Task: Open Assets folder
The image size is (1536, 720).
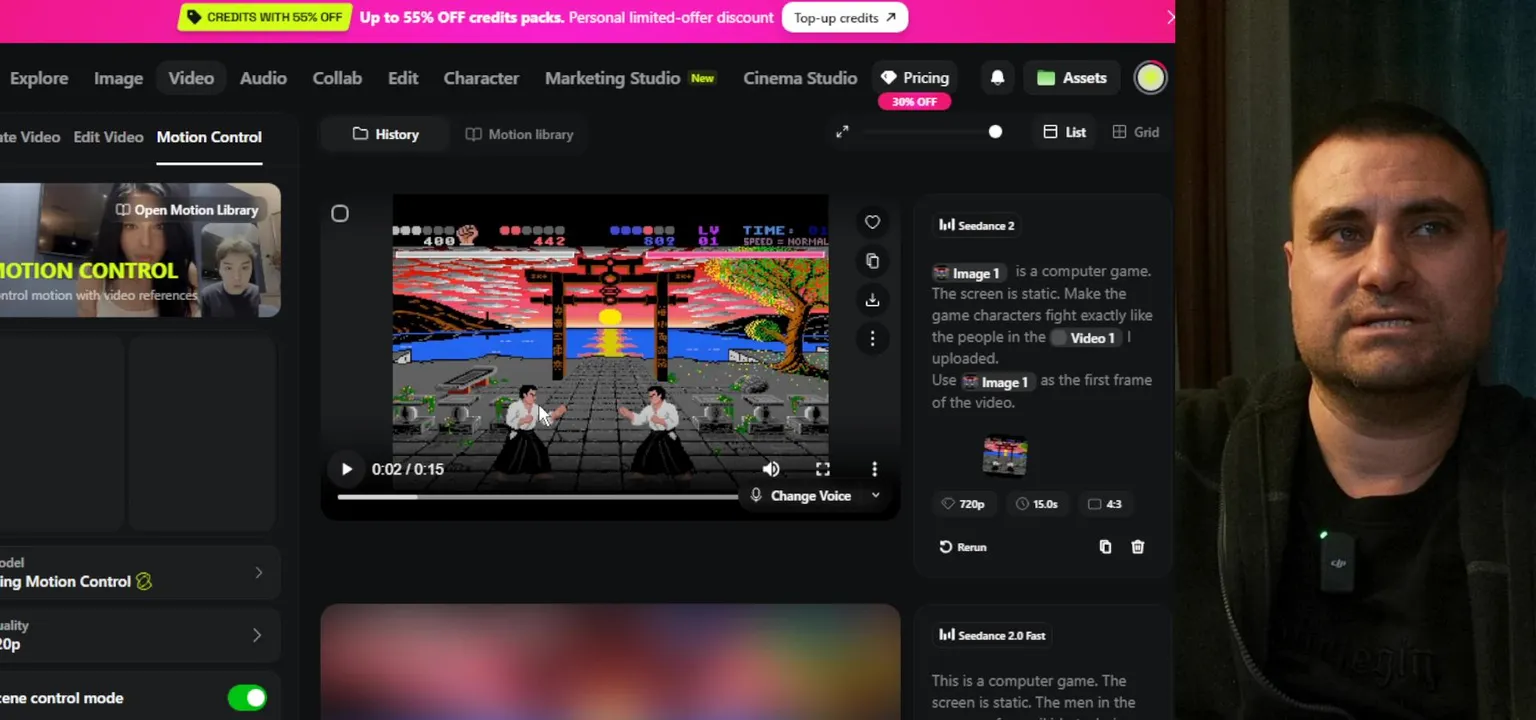Action: coord(1071,78)
